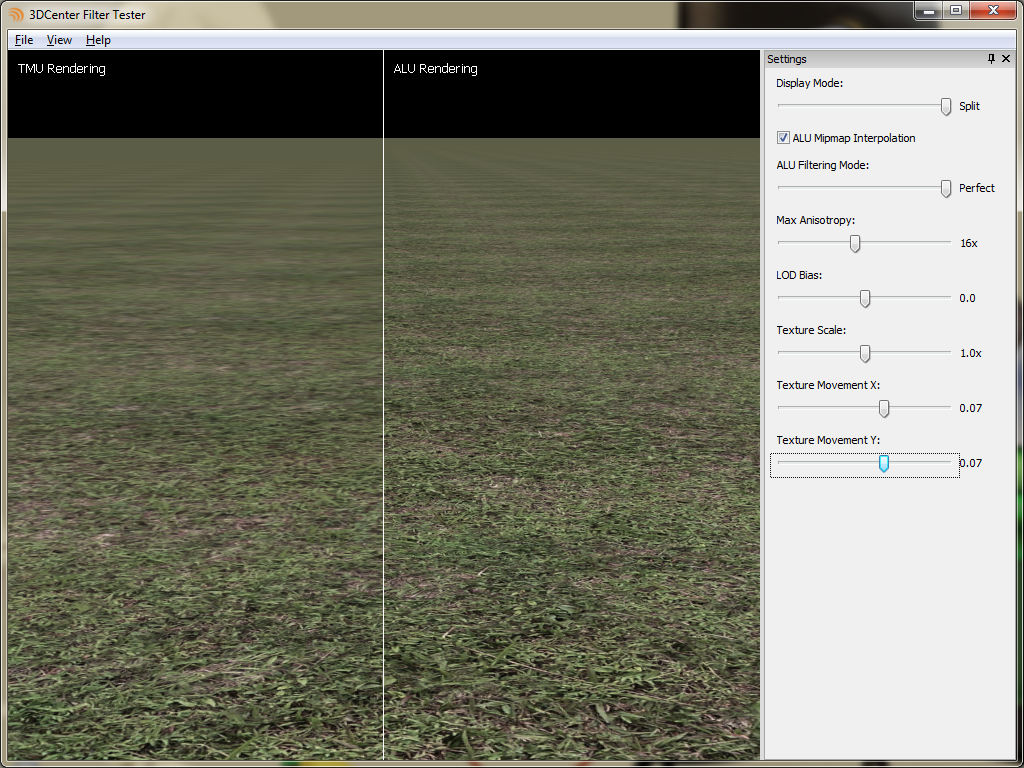Click the TMU Rendering viewport label
The image size is (1024, 768).
[x=61, y=69]
